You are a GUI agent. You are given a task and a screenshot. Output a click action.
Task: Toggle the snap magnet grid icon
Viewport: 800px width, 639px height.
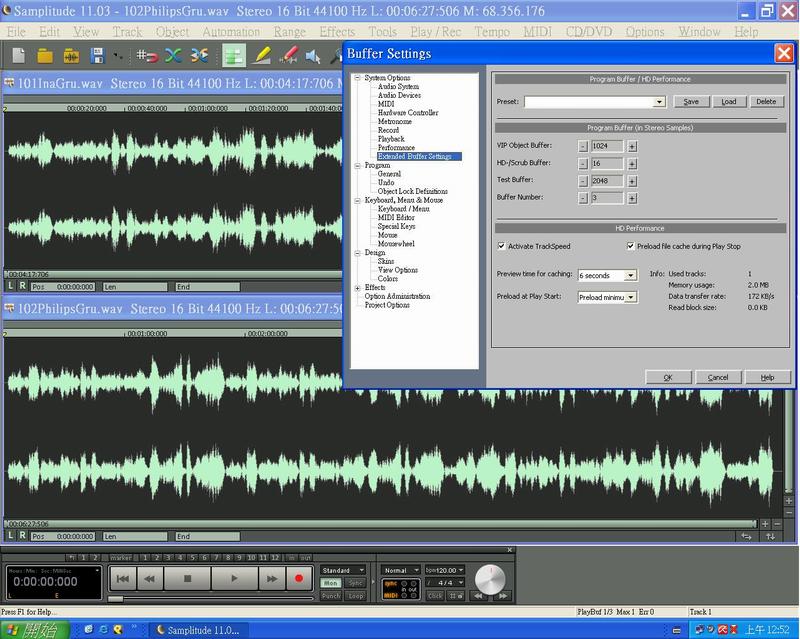[146, 56]
